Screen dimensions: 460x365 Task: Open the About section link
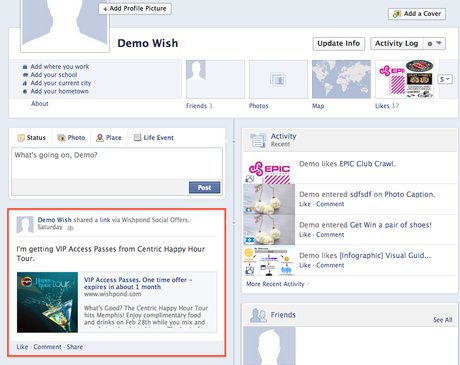[x=40, y=104]
